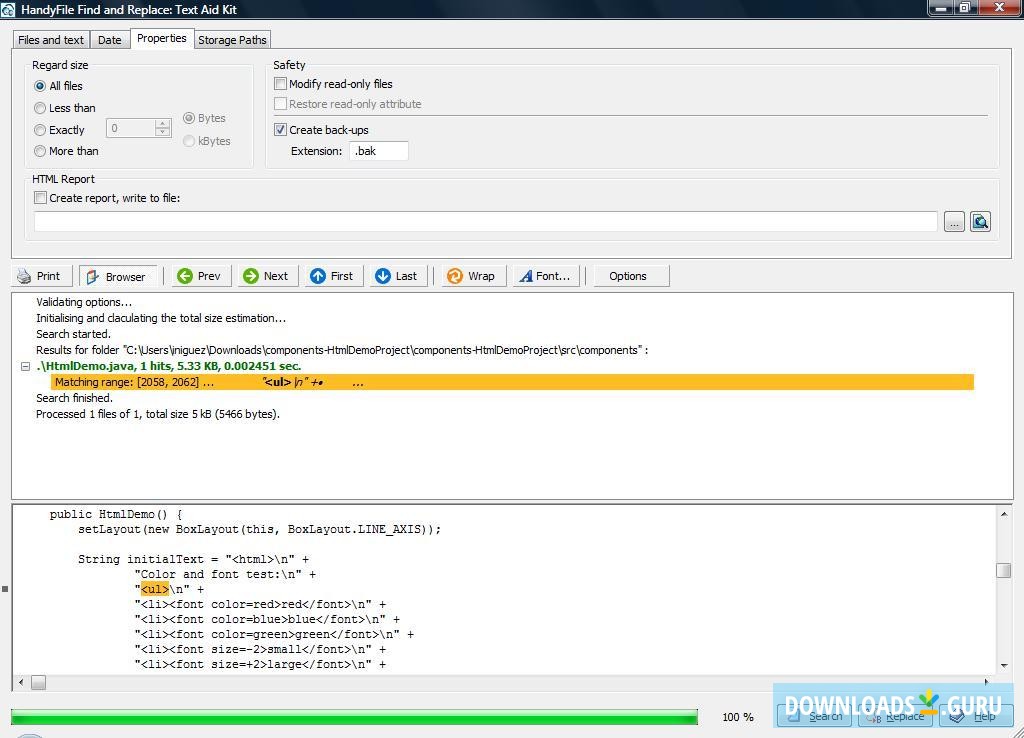Click the 'Search started.' log line

pos(73,334)
